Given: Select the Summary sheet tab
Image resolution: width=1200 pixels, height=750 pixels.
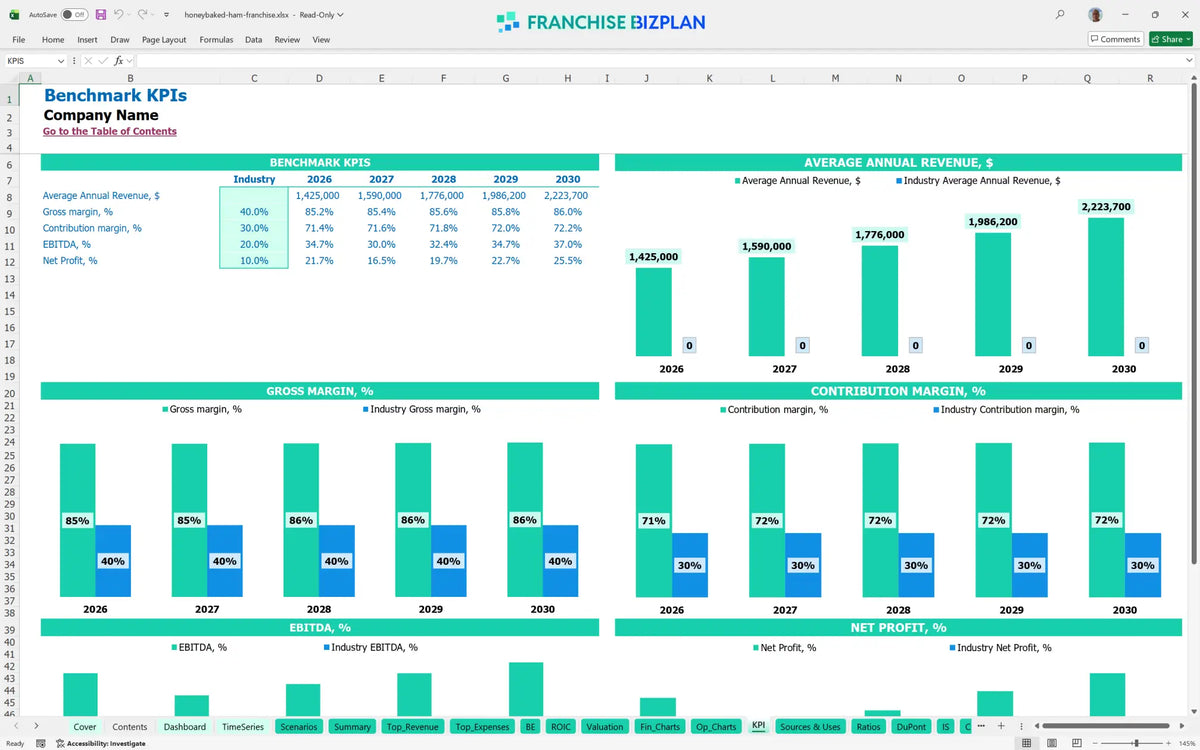Looking at the screenshot, I should 353,727.
